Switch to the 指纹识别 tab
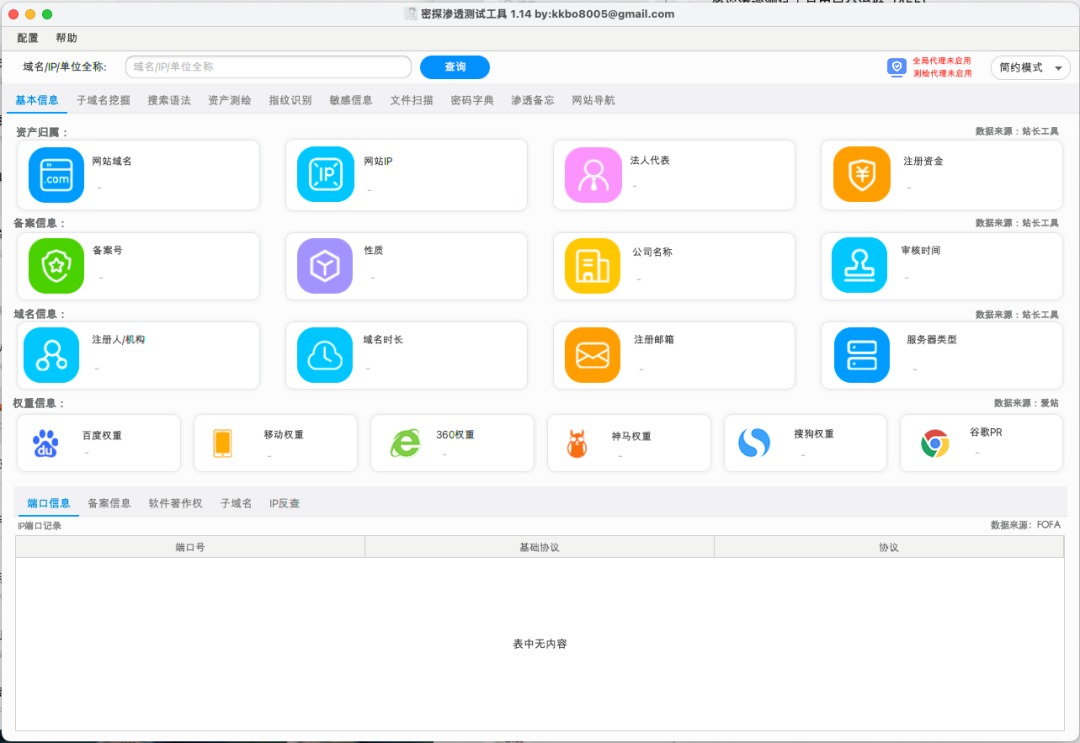Viewport: 1080px width, 743px height. (290, 100)
